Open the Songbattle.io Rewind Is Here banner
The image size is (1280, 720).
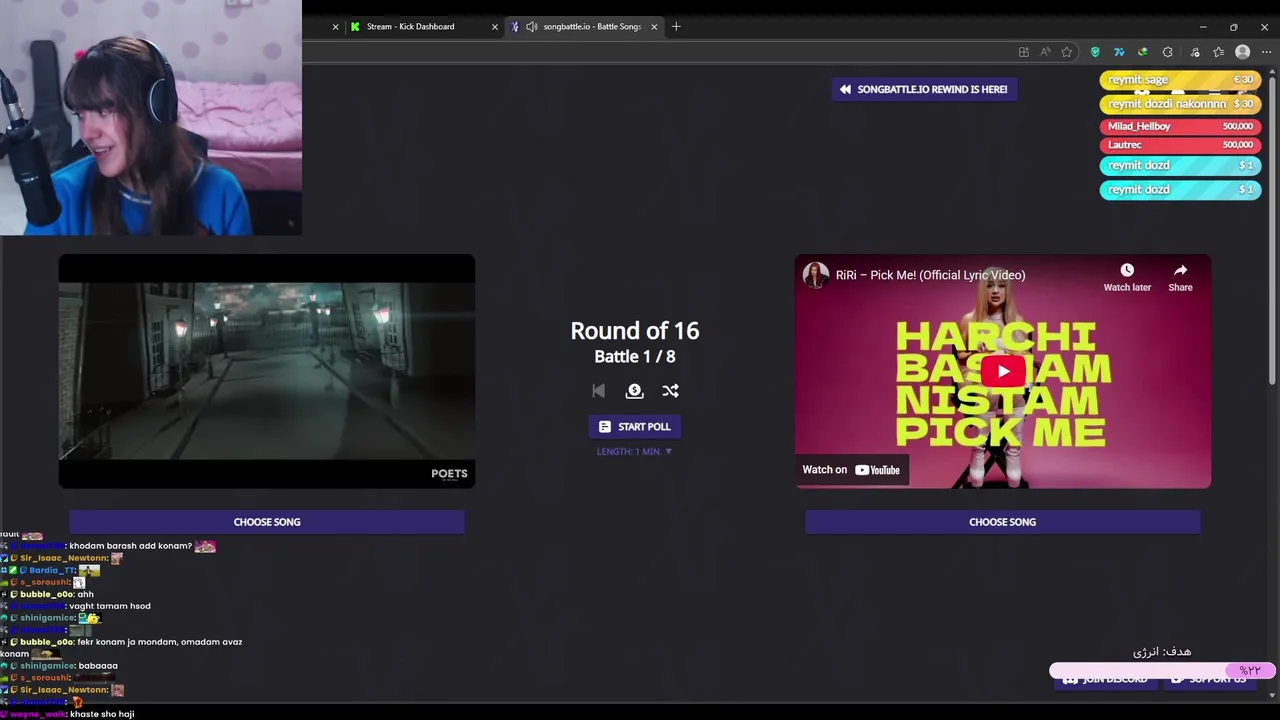(x=924, y=89)
